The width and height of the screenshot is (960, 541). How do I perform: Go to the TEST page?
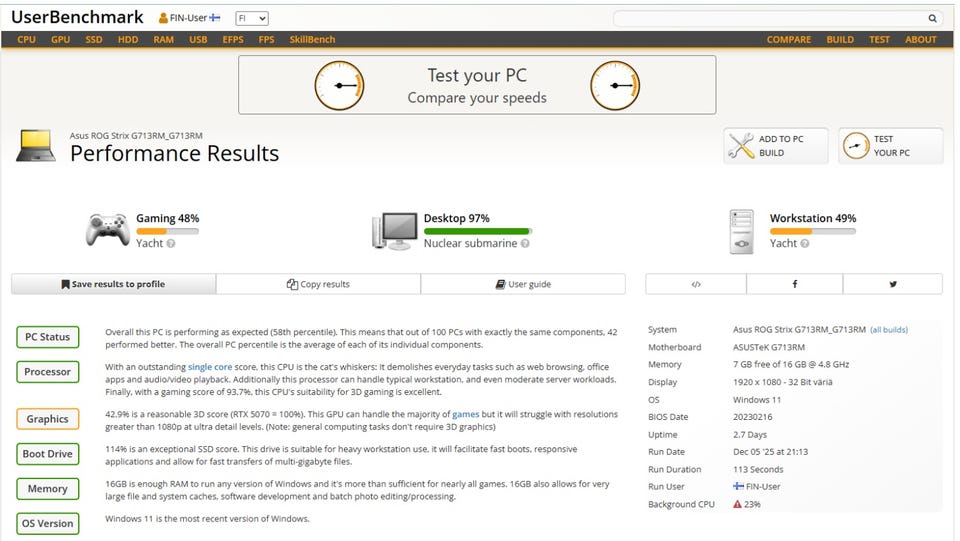(x=879, y=39)
